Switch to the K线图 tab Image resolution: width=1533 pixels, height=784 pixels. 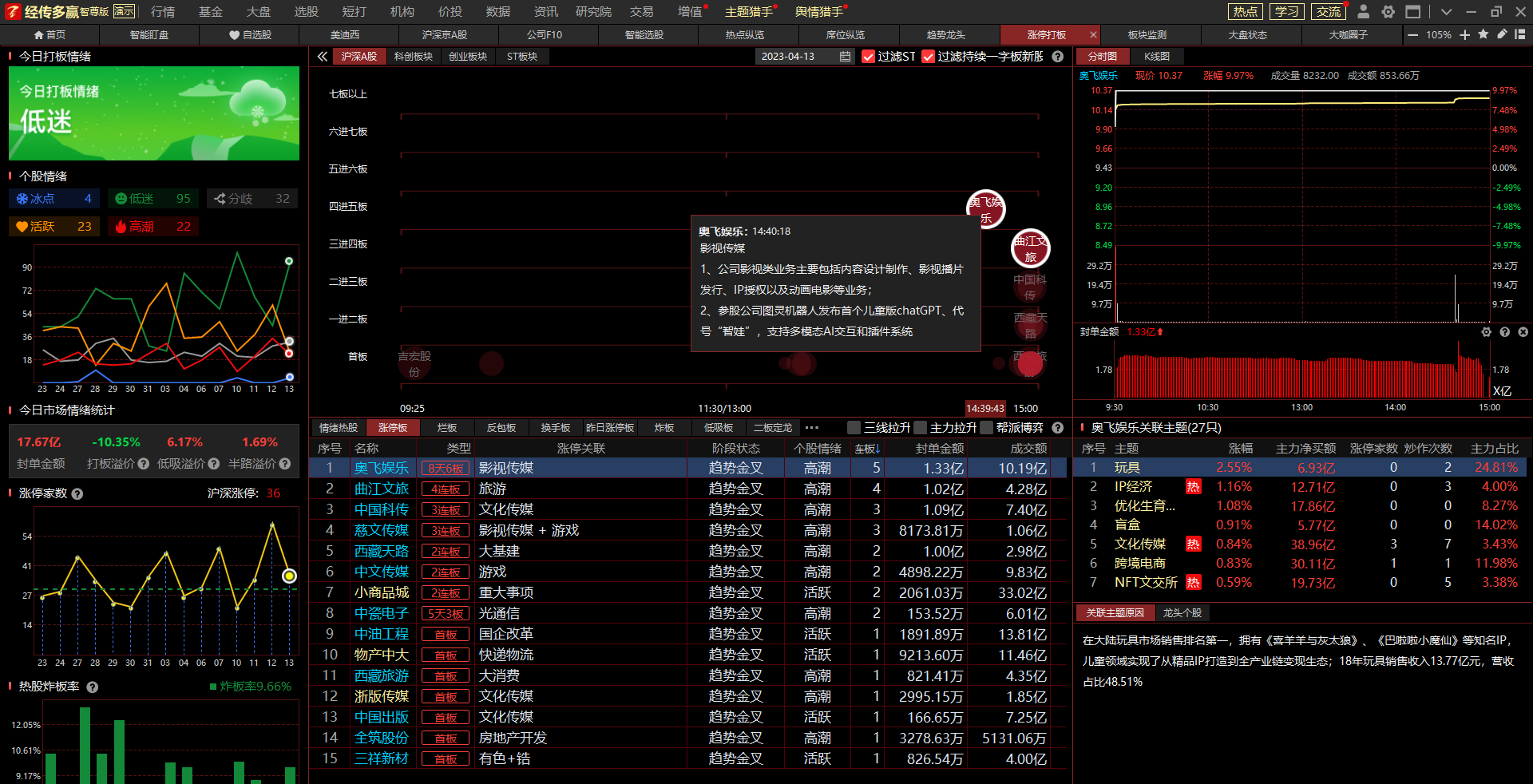[x=1156, y=57]
